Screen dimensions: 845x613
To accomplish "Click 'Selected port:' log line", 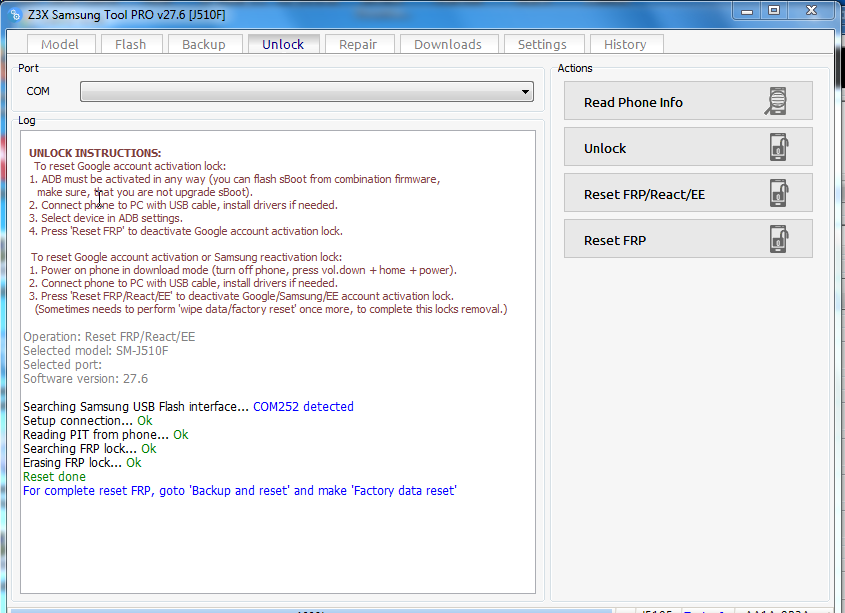I will point(63,364).
